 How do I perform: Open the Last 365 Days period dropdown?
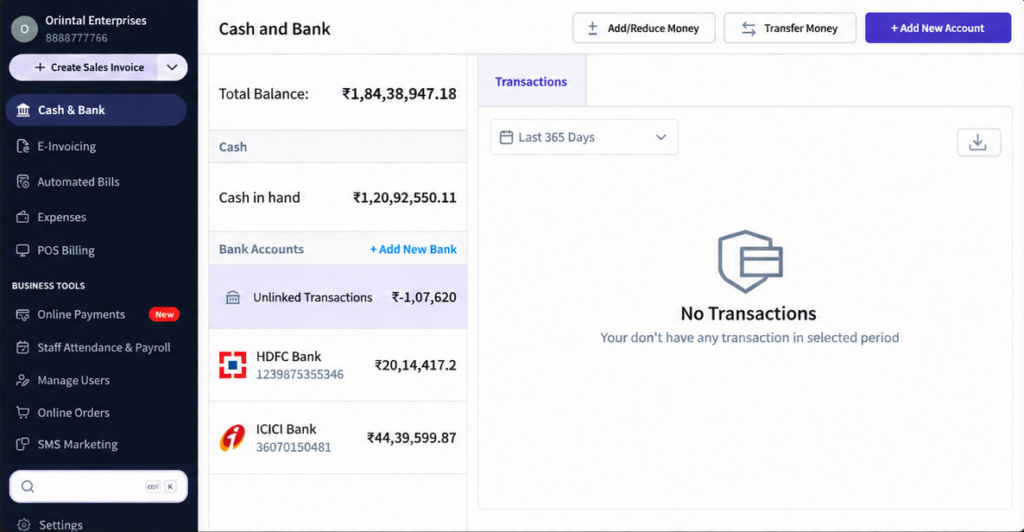tap(584, 137)
